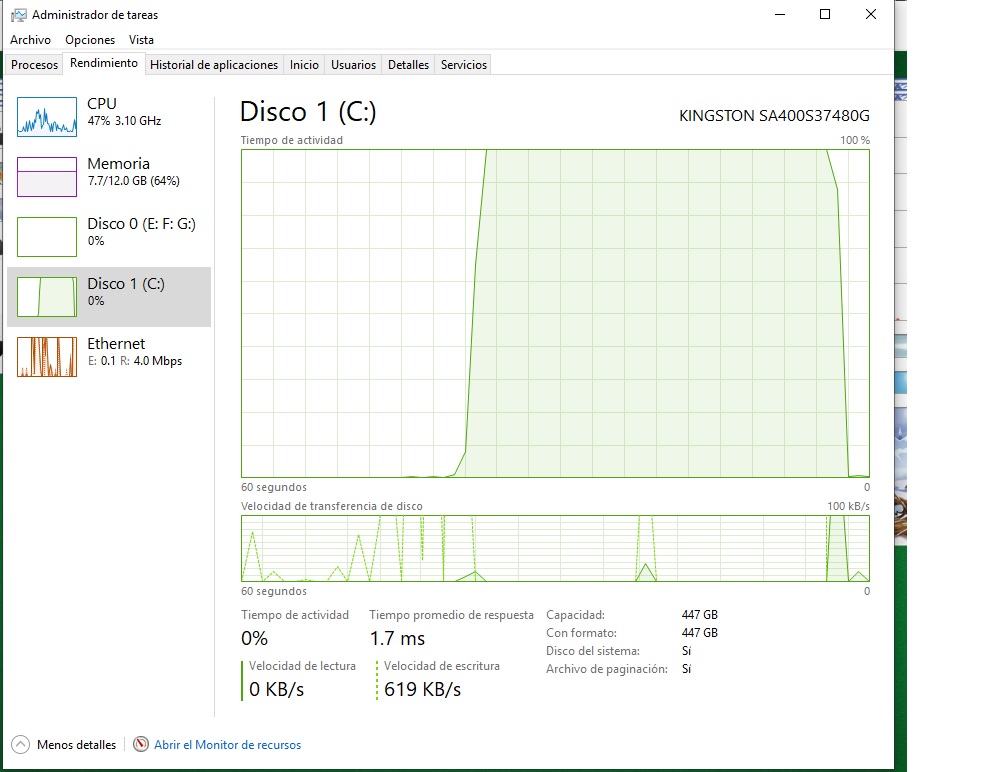Screen dimensions: 1008x772
Task: Click the Task Manager title bar icon
Action: coord(19,15)
